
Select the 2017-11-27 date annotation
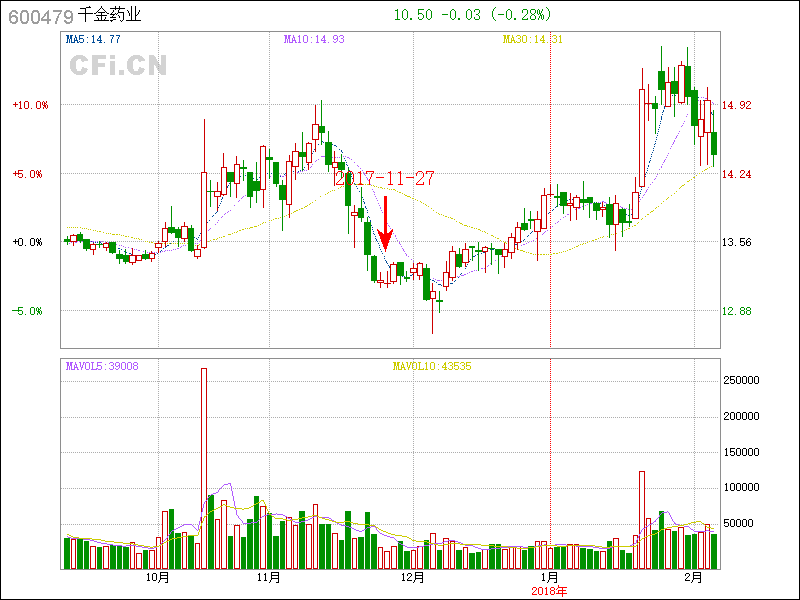pyautogui.click(x=384, y=178)
